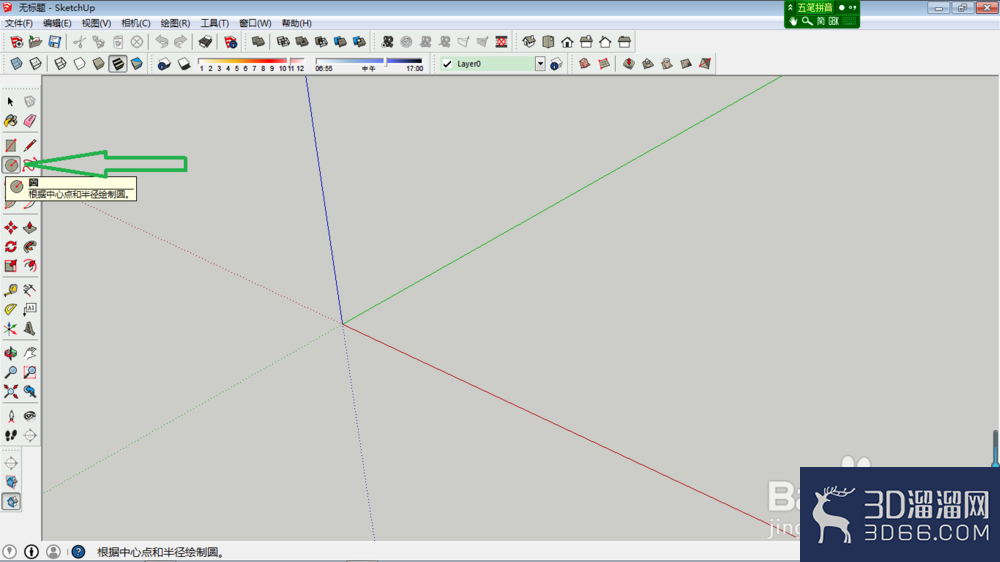1000x562 pixels.
Task: Select the Eraser tool
Action: (x=30, y=121)
